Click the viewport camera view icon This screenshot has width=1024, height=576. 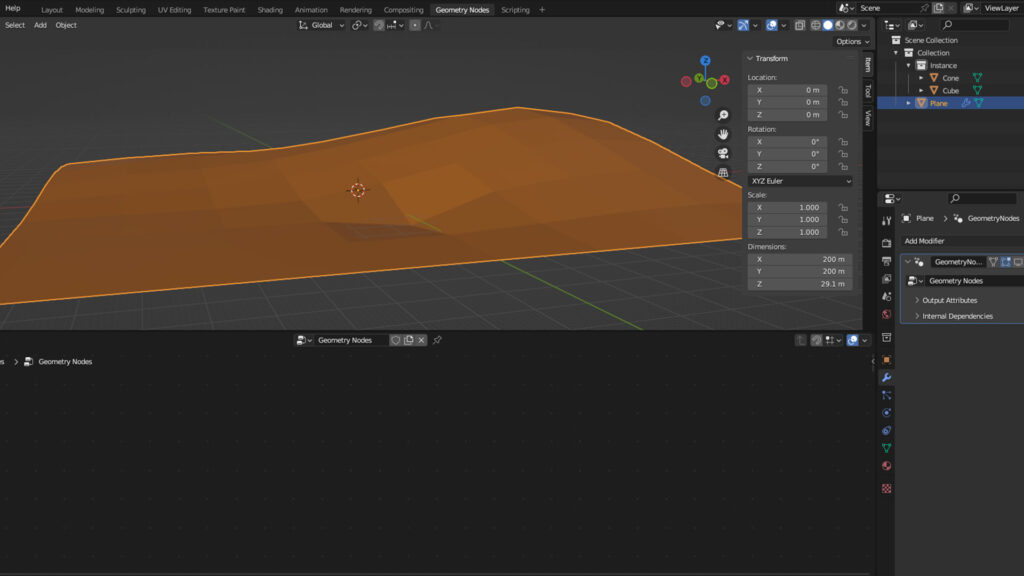[723, 153]
